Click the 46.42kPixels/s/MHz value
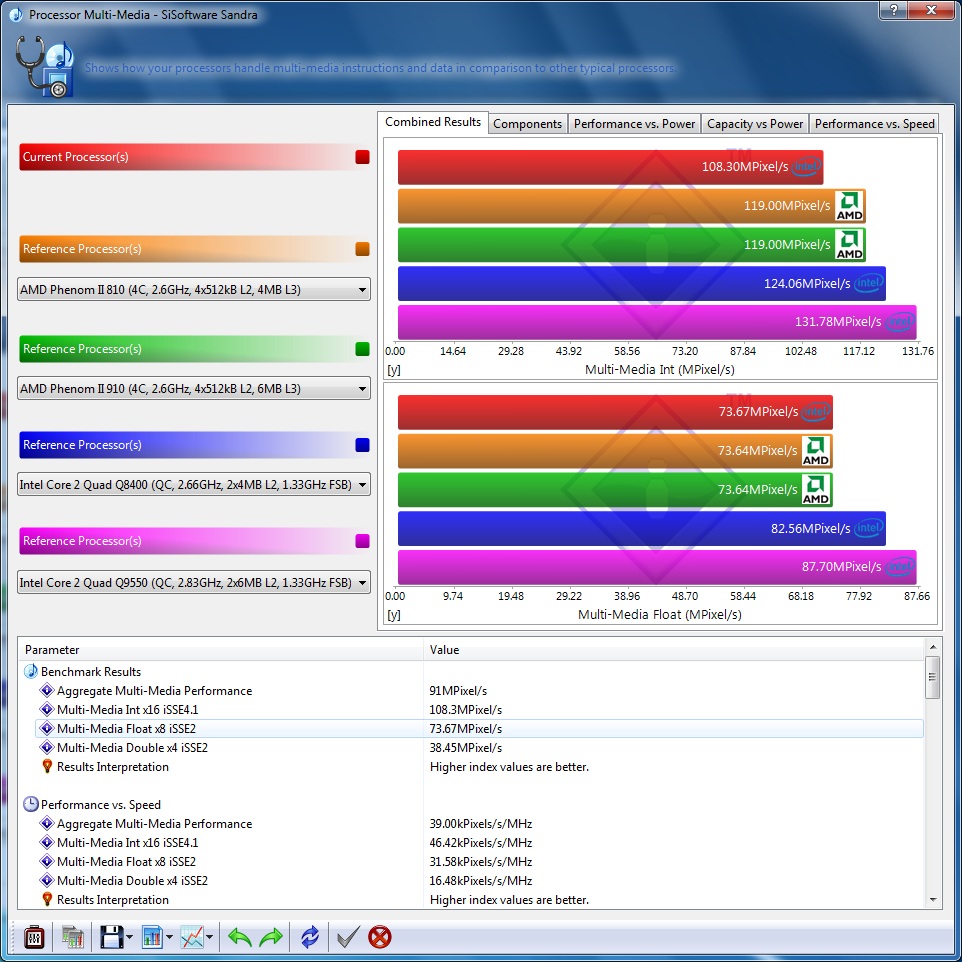 (x=480, y=842)
